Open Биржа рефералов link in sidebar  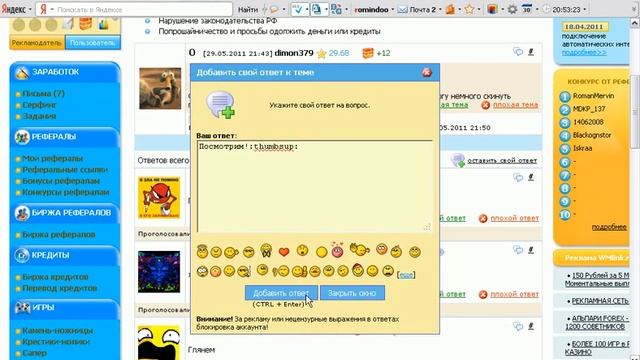tap(59, 235)
